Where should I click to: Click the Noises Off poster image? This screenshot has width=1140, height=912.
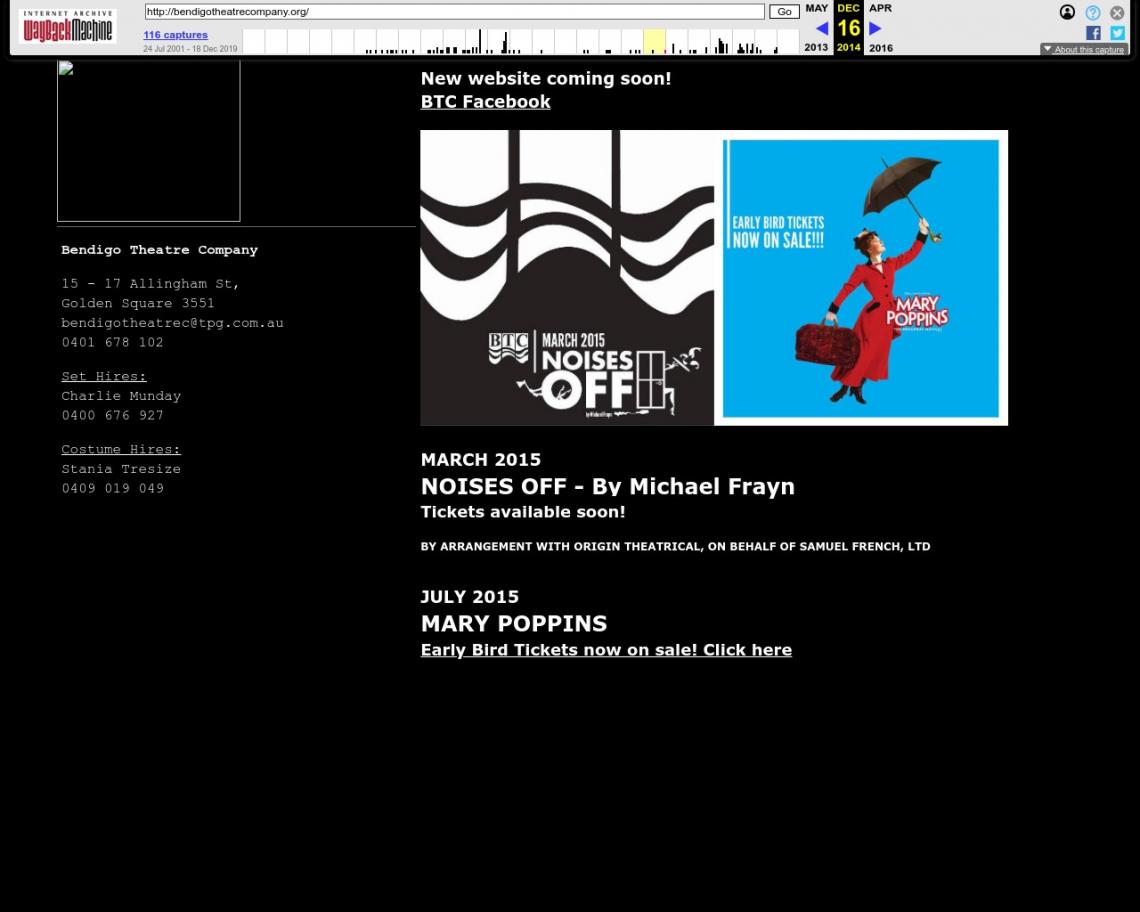(567, 278)
